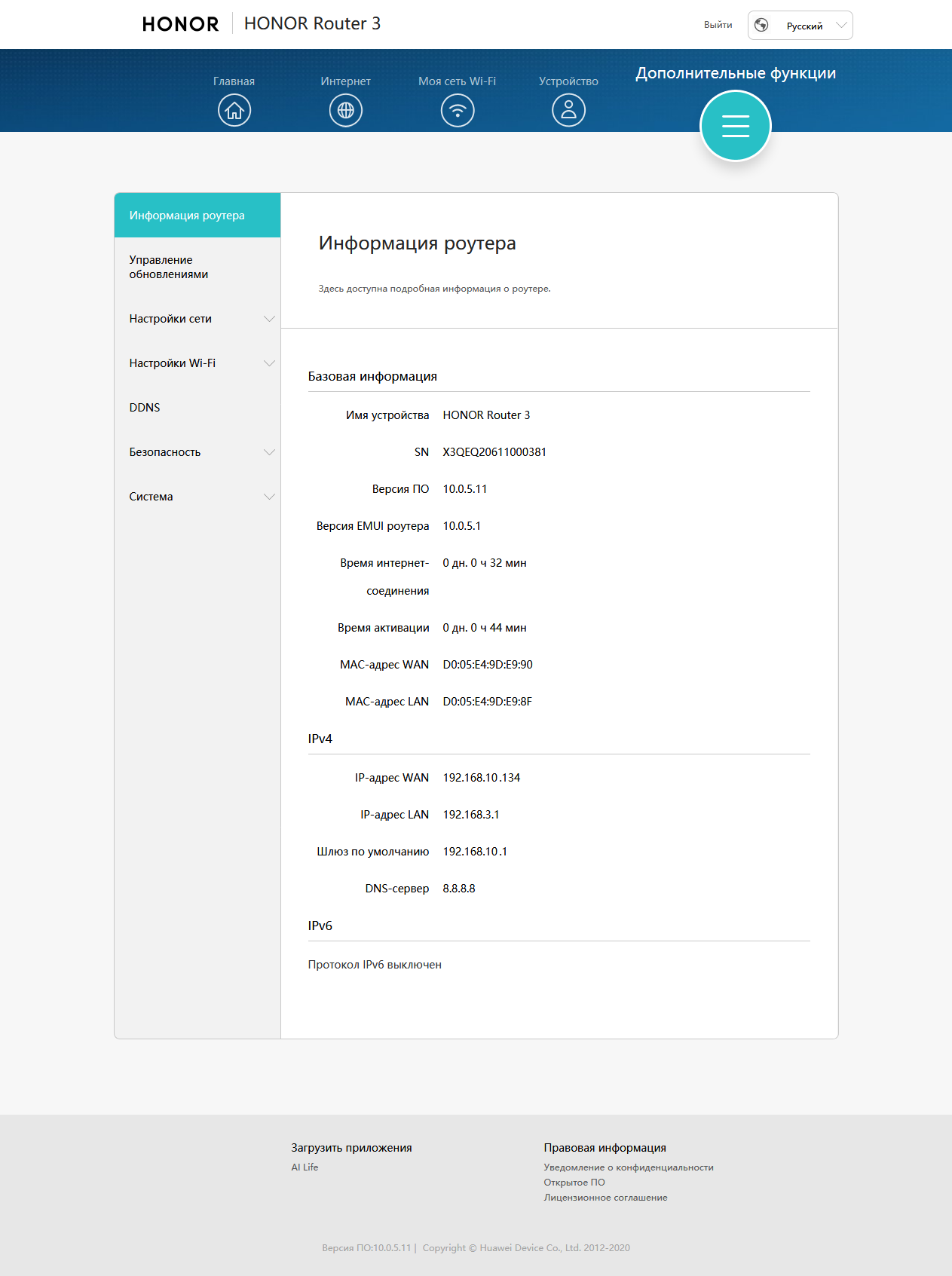Open Управление обновлениями in sidebar
Viewport: 952px width, 1276px height.
pyautogui.click(x=197, y=267)
